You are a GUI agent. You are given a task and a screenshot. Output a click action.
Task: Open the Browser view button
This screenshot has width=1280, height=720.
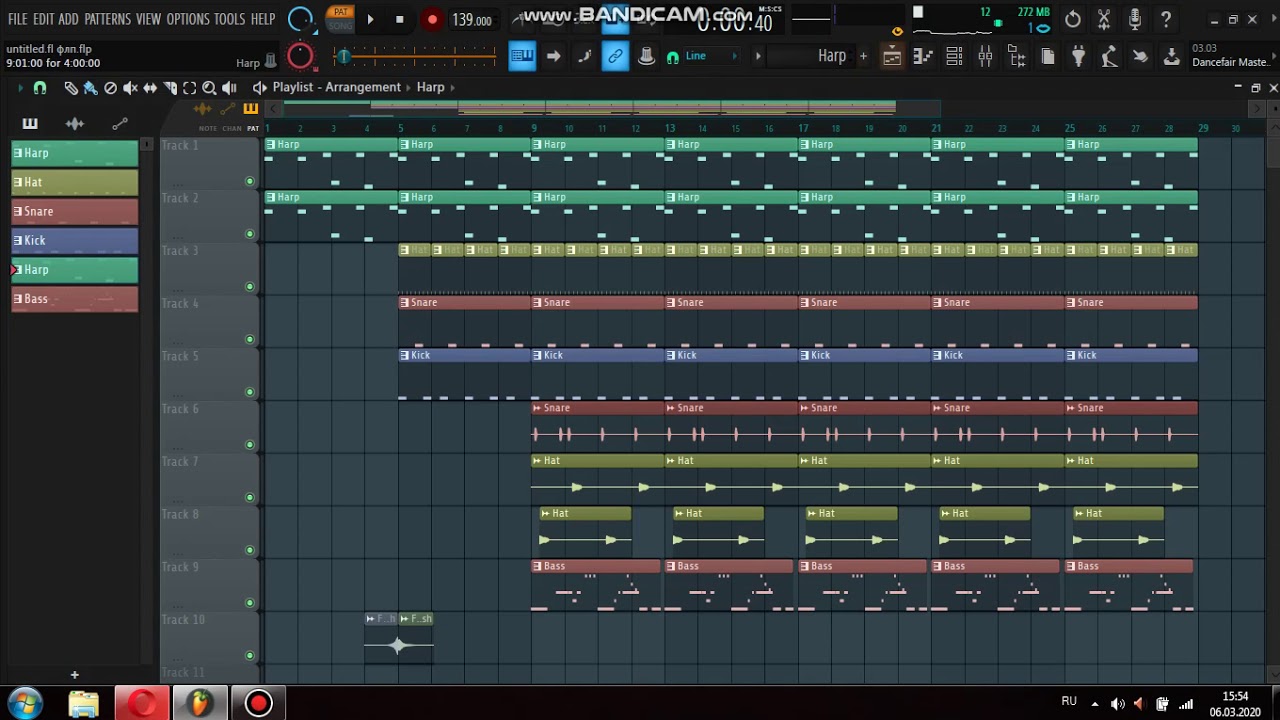(x=1017, y=57)
